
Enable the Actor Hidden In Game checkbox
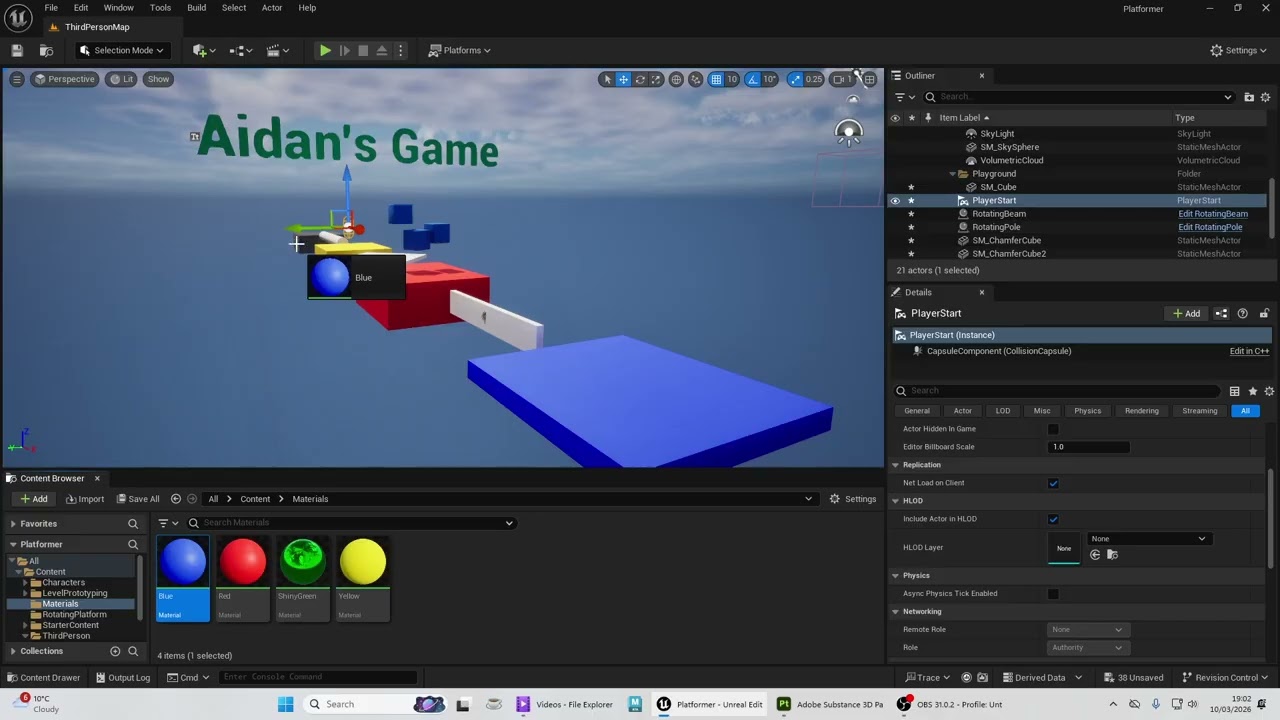1053,429
